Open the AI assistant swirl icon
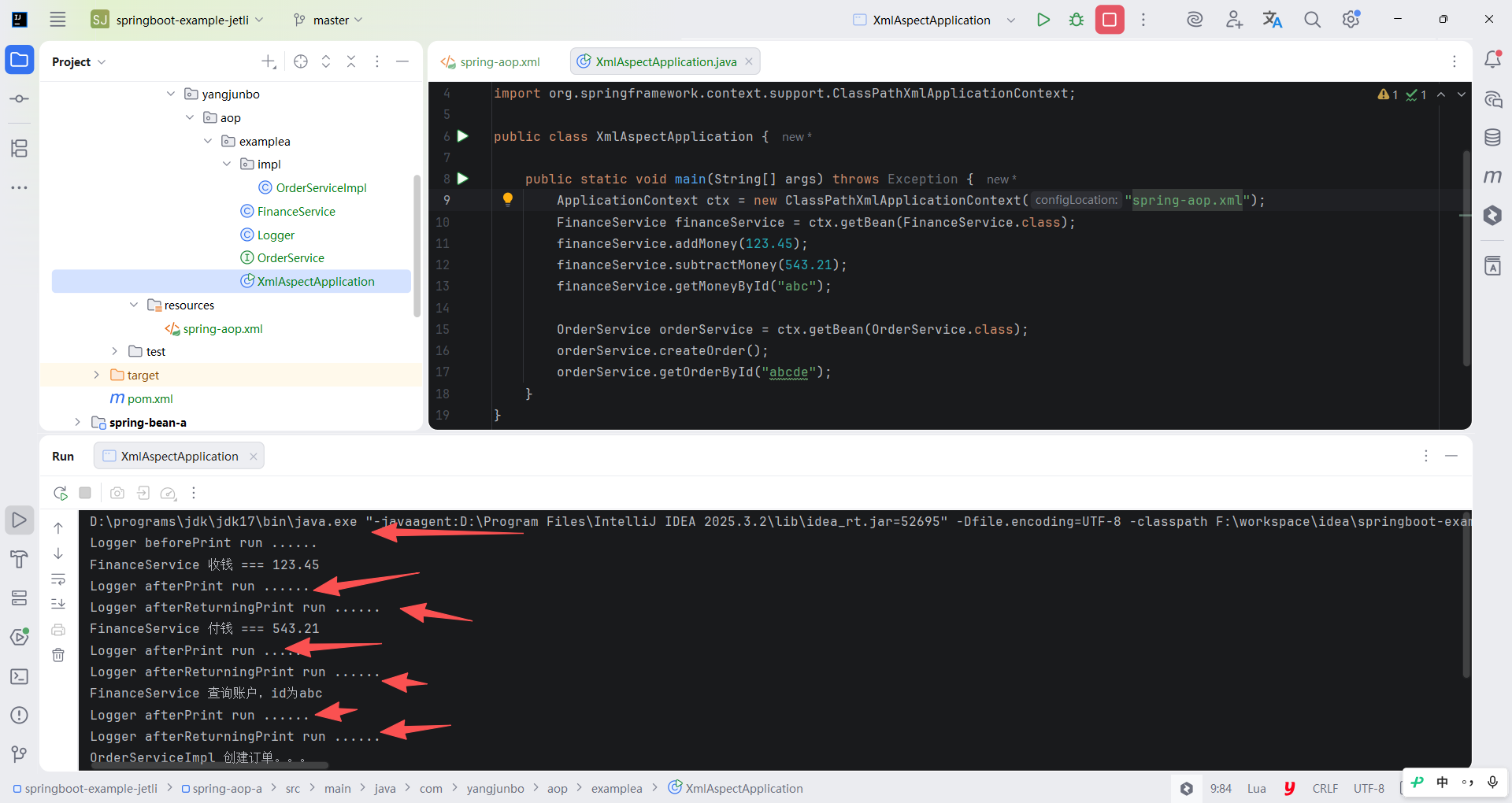 click(x=1195, y=20)
